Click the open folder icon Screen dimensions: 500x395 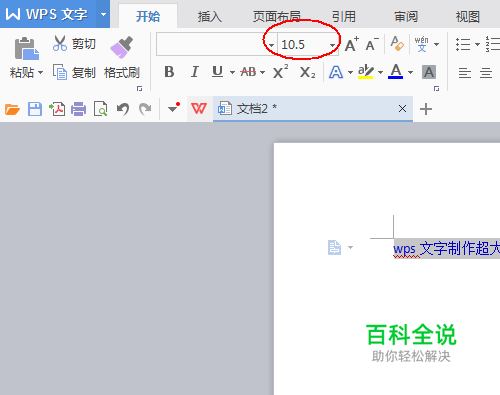(12, 109)
